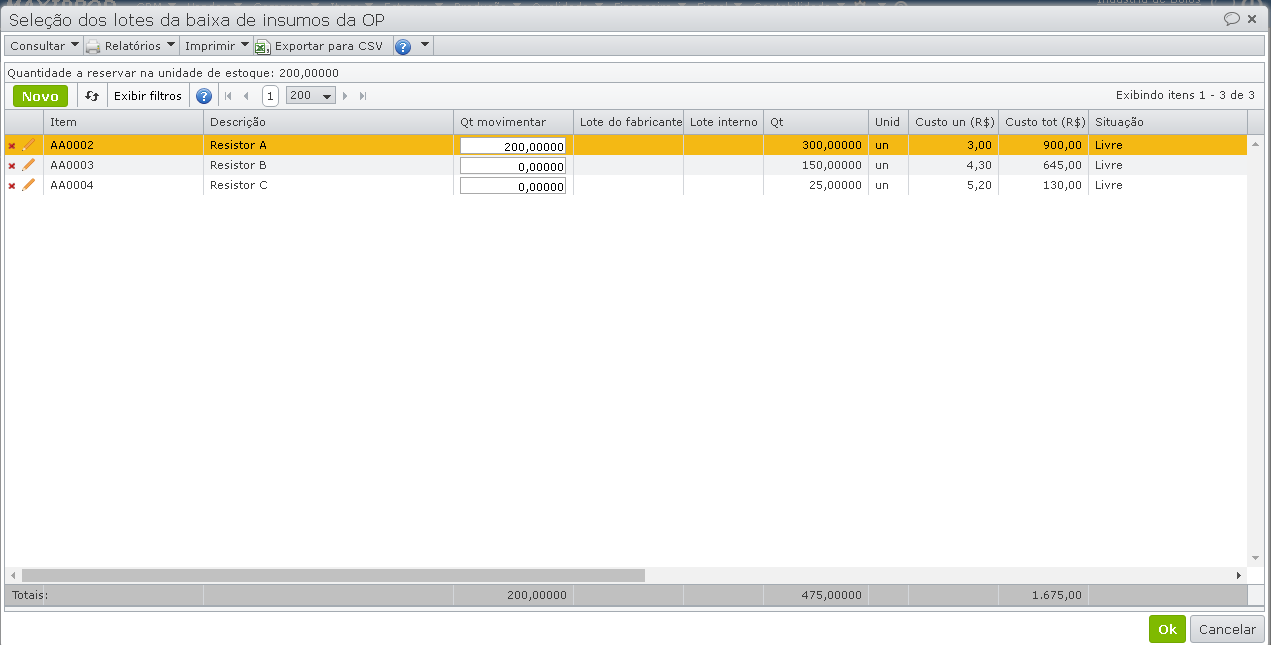This screenshot has height=645, width=1271.
Task: Click Exibir filtros
Action: [x=148, y=96]
